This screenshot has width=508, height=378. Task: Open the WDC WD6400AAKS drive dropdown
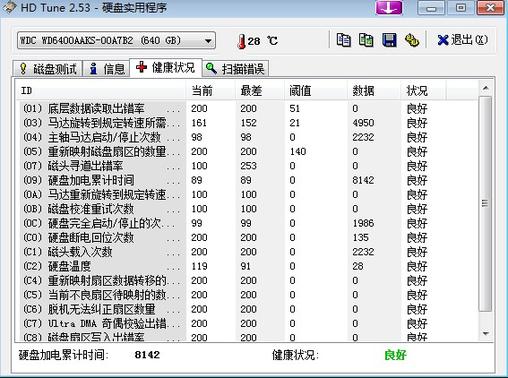click(116, 41)
